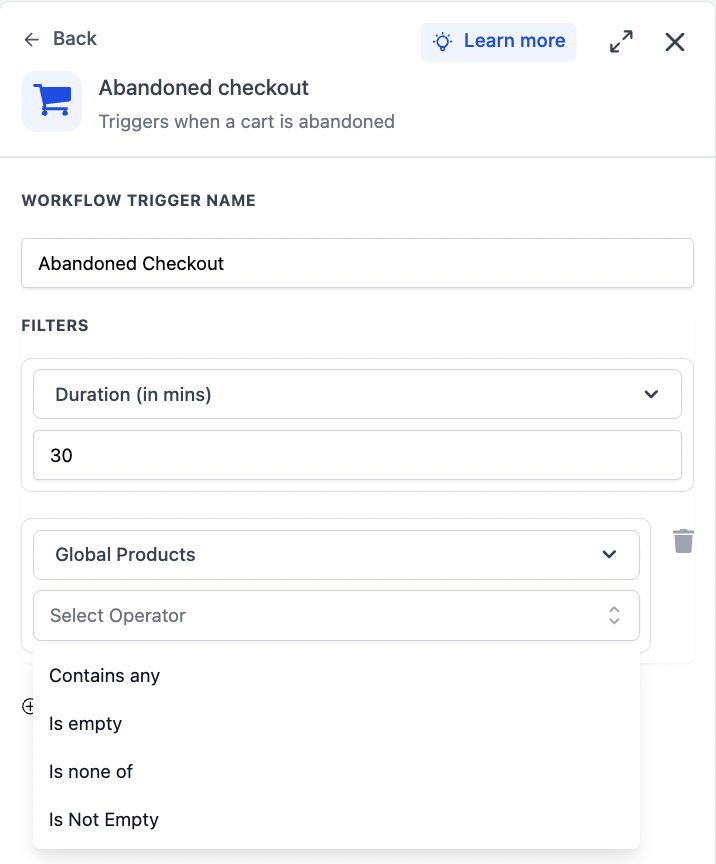Click the plus circle add filter icon
The width and height of the screenshot is (716, 864).
(x=28, y=706)
